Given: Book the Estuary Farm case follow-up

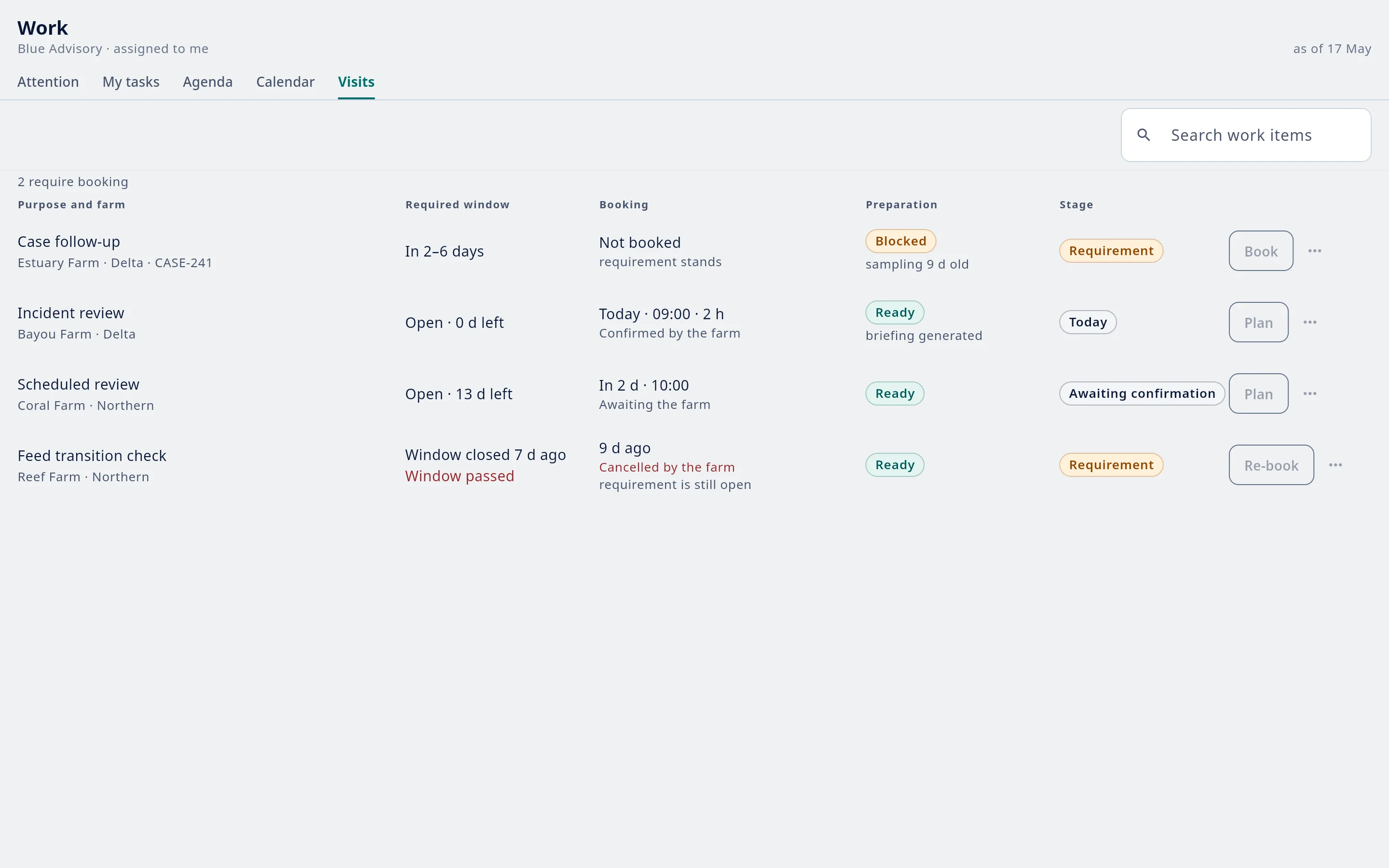Looking at the screenshot, I should (x=1260, y=251).
